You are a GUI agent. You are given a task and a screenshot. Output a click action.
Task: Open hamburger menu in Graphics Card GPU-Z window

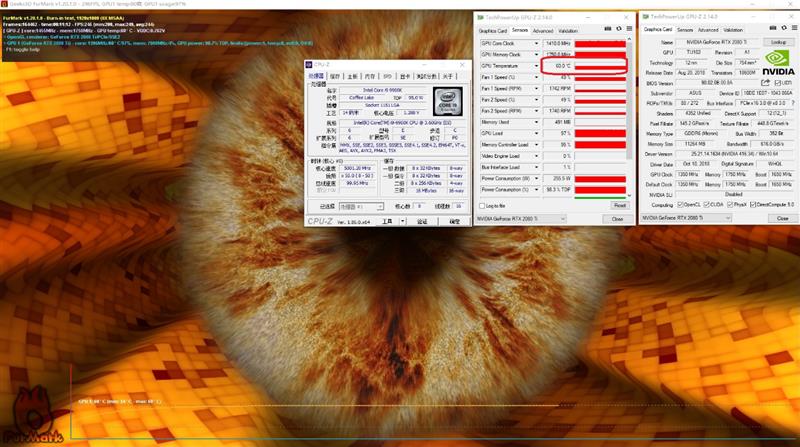point(795,28)
